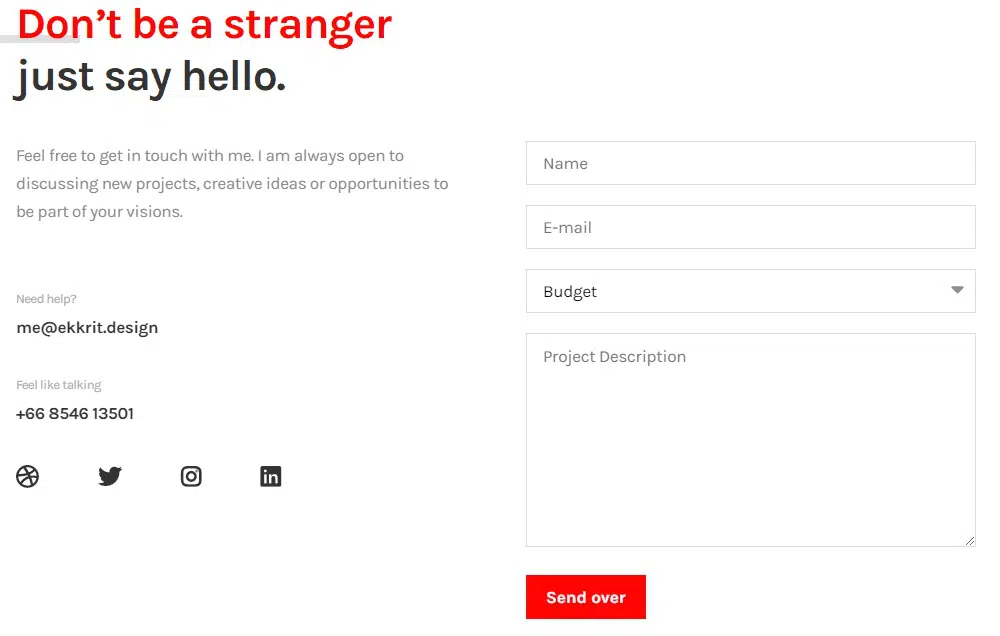Open the Instagram profile icon
This screenshot has height=636, width=1000.
click(x=191, y=477)
